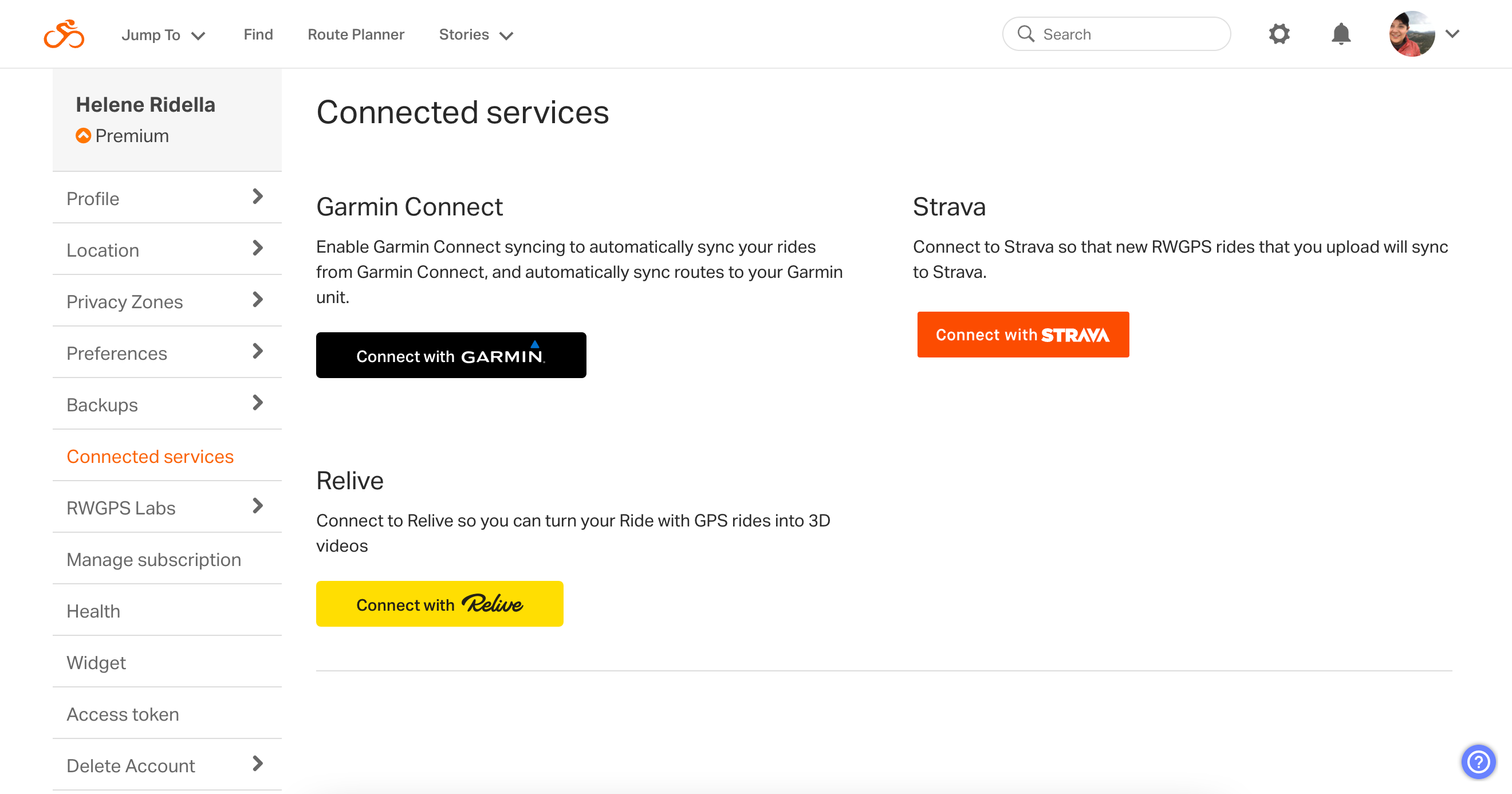Select the Find menu item

click(x=258, y=34)
